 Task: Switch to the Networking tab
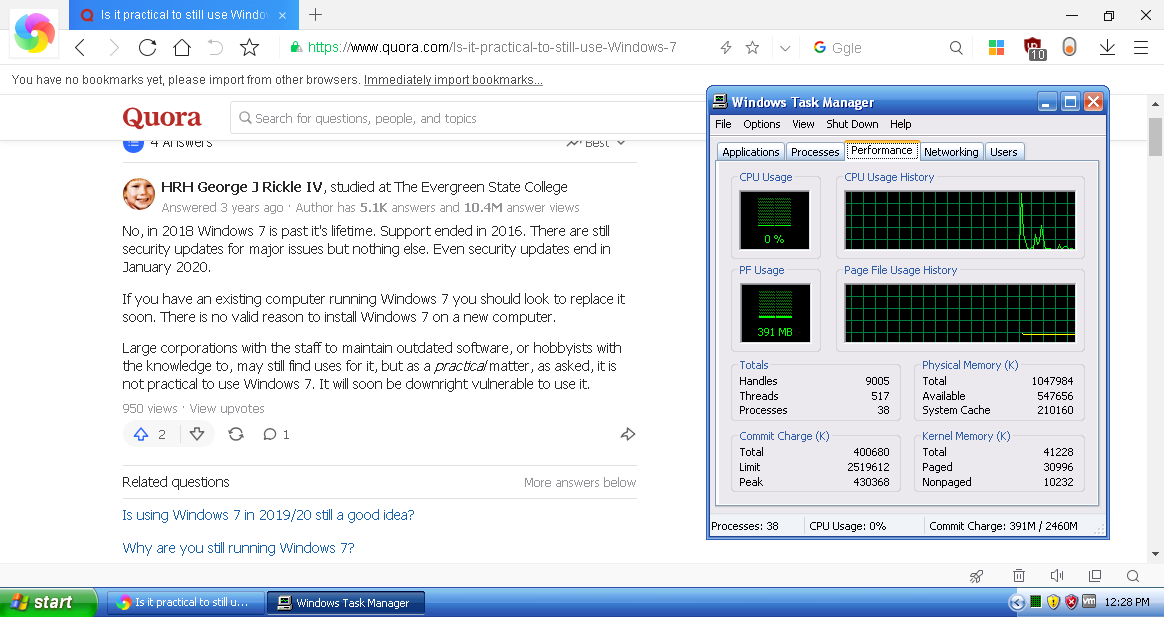951,151
